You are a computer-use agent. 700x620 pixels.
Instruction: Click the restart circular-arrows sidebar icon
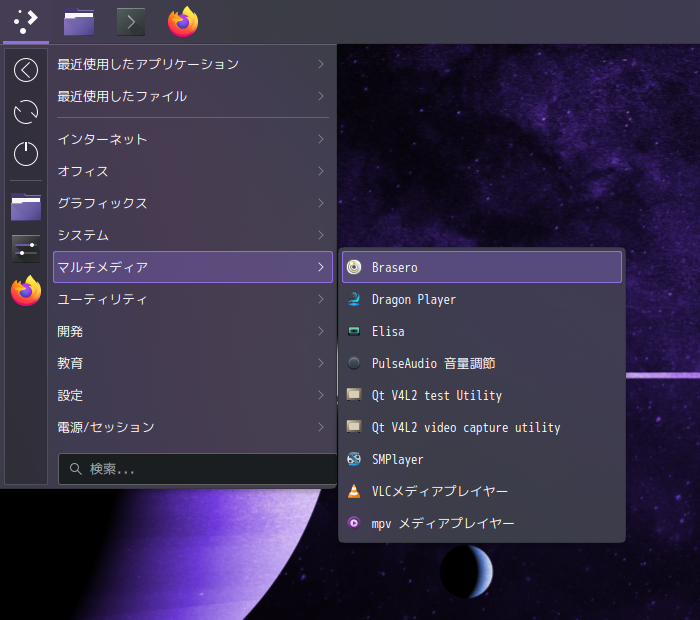[x=26, y=112]
